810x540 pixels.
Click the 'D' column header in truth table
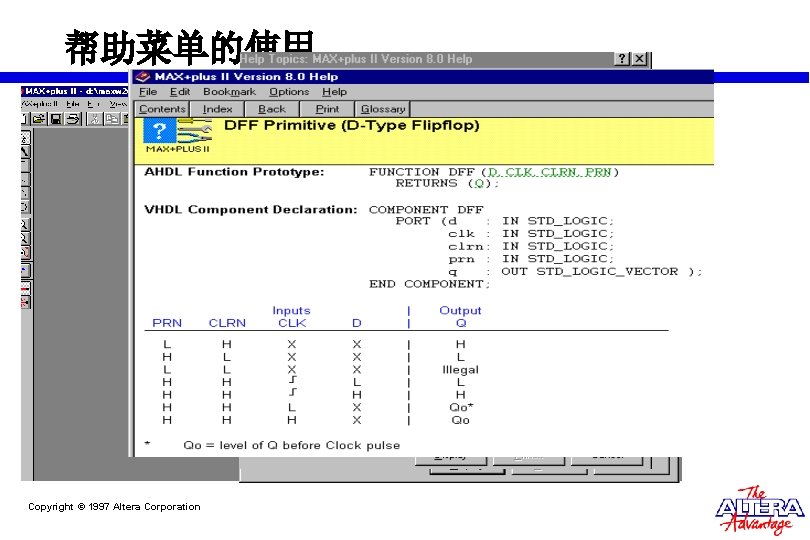pos(356,323)
